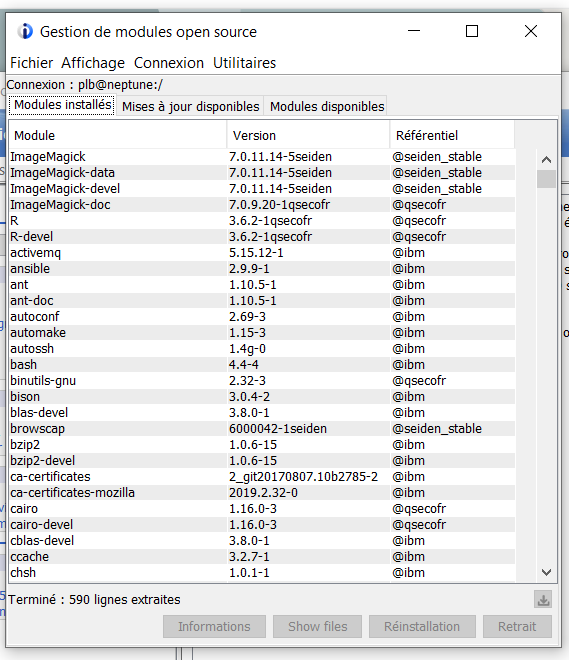Click the Réinstallation button

coord(422,626)
